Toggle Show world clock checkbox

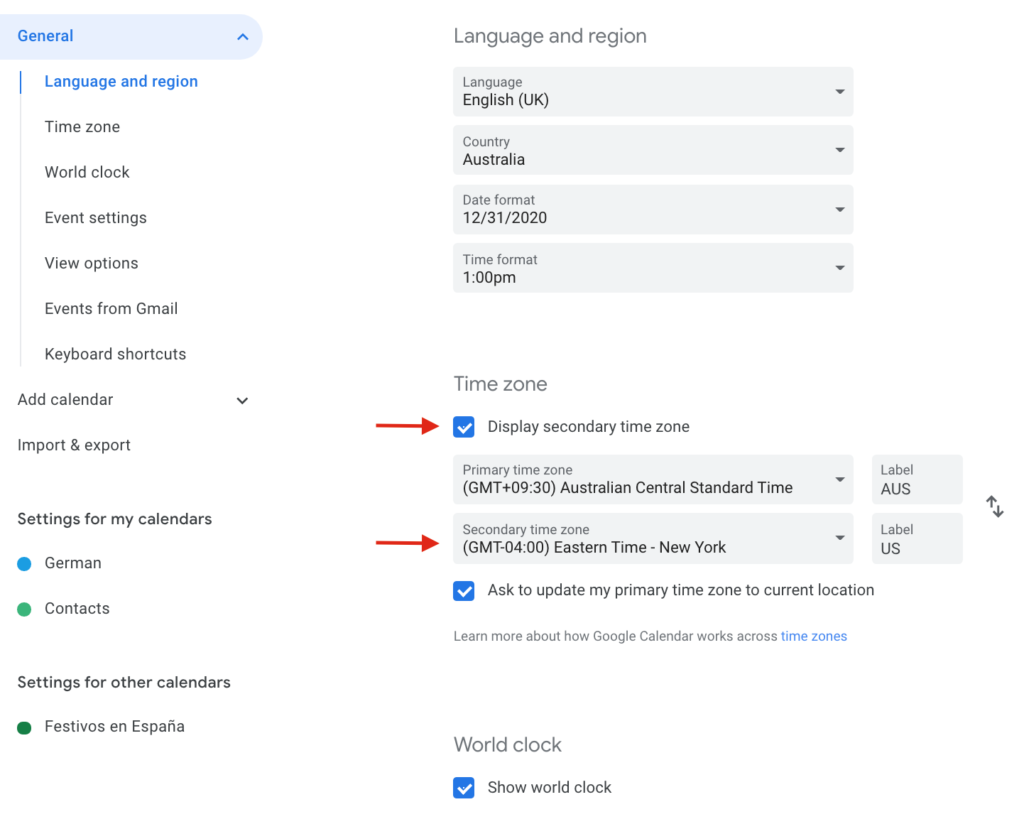(x=464, y=787)
